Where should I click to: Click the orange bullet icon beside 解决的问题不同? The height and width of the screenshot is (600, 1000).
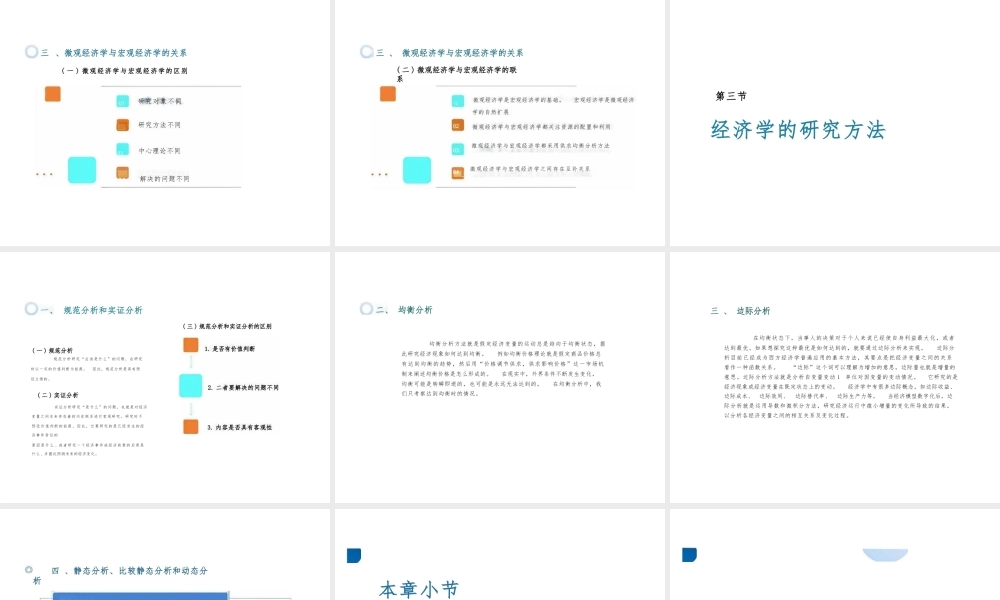(x=122, y=173)
